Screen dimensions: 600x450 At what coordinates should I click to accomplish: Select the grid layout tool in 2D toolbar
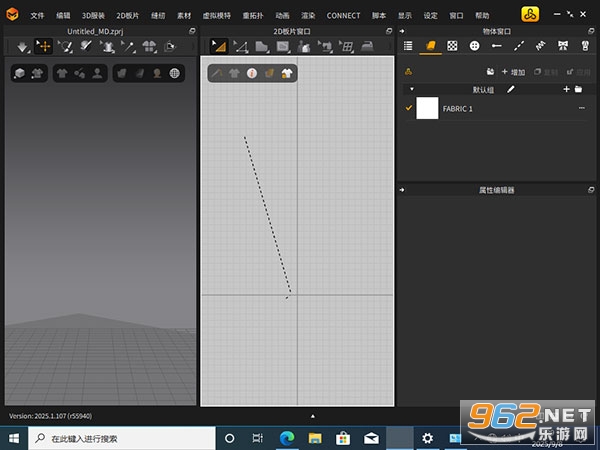pyautogui.click(x=346, y=47)
